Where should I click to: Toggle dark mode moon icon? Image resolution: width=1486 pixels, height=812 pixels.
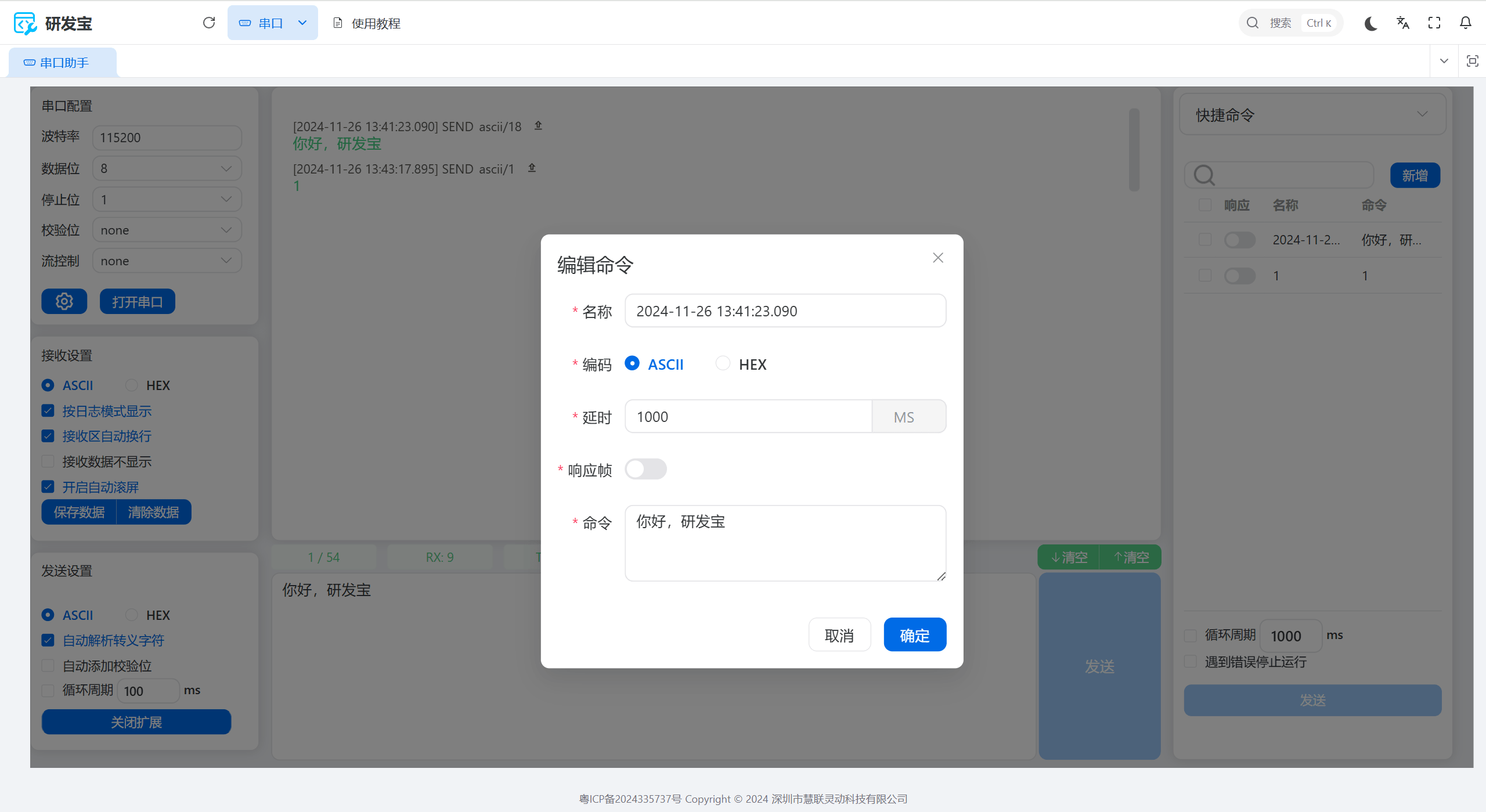coord(1370,23)
